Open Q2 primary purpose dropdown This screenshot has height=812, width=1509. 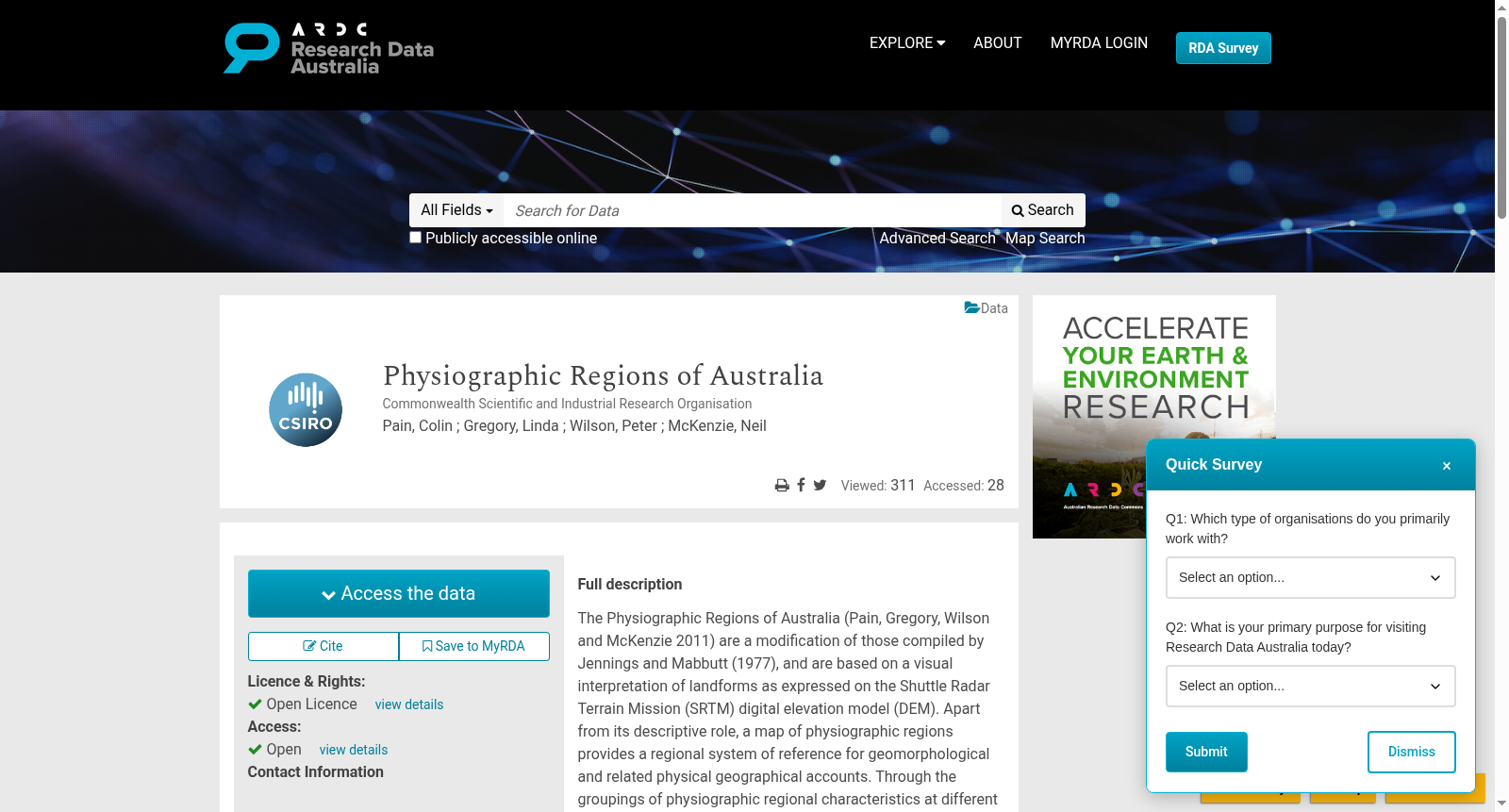coord(1311,687)
